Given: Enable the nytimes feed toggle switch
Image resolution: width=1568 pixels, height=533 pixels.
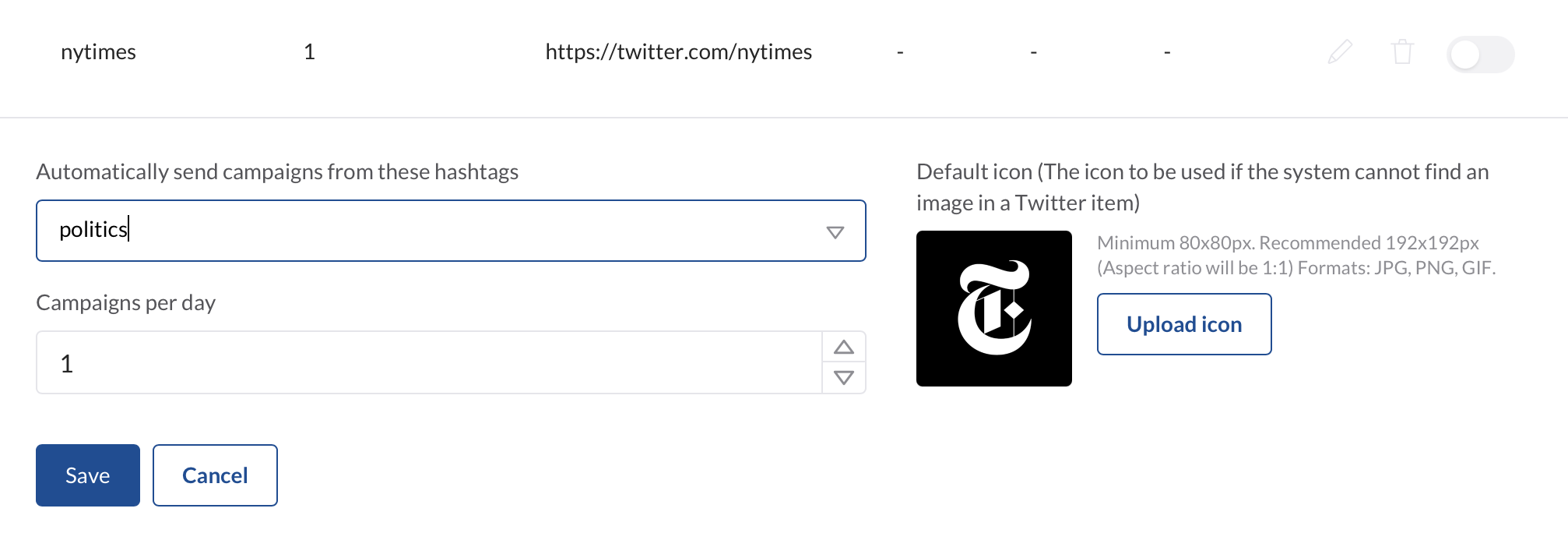Looking at the screenshot, I should (x=1479, y=55).
